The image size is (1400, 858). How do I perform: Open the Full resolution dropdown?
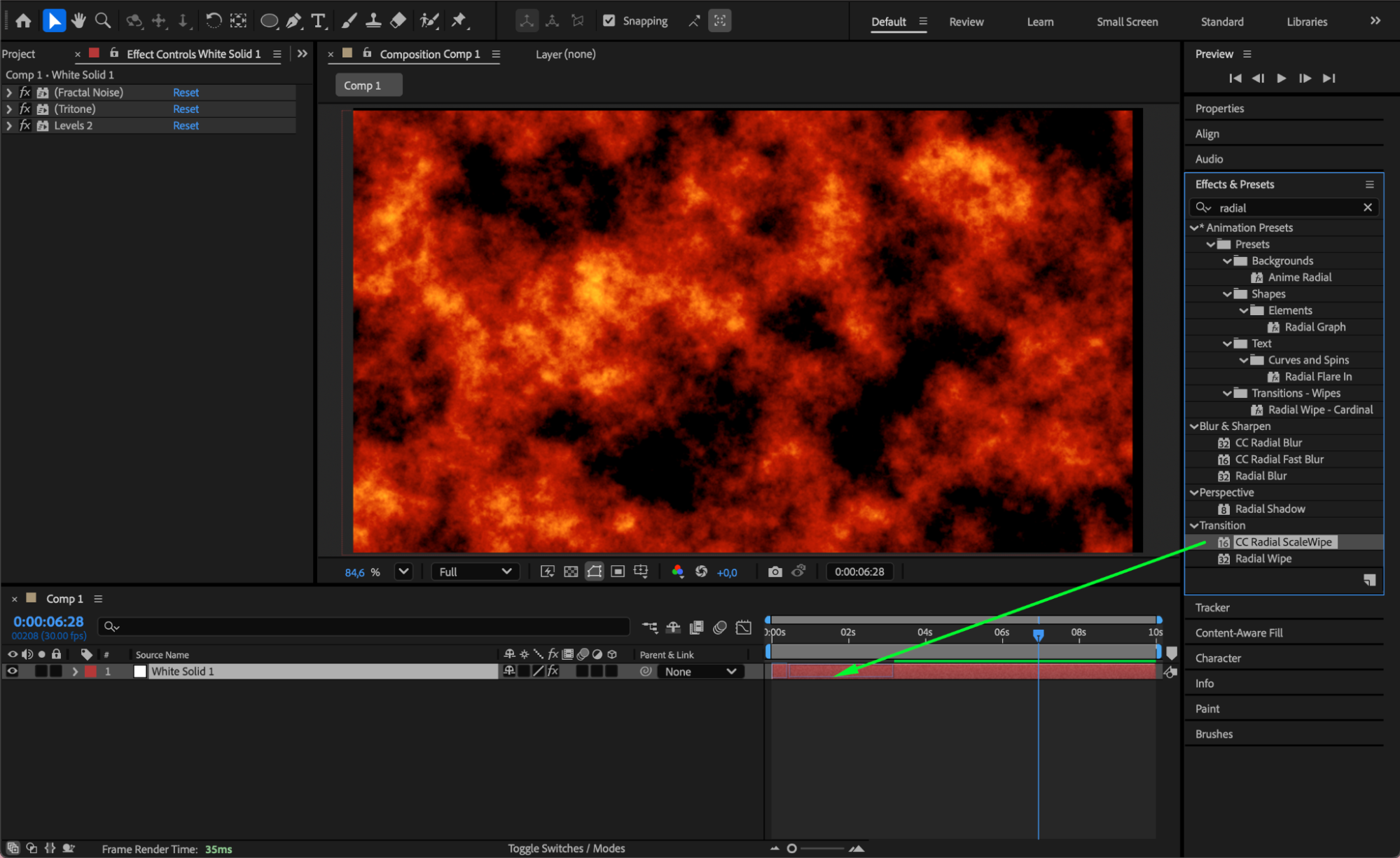coord(475,572)
